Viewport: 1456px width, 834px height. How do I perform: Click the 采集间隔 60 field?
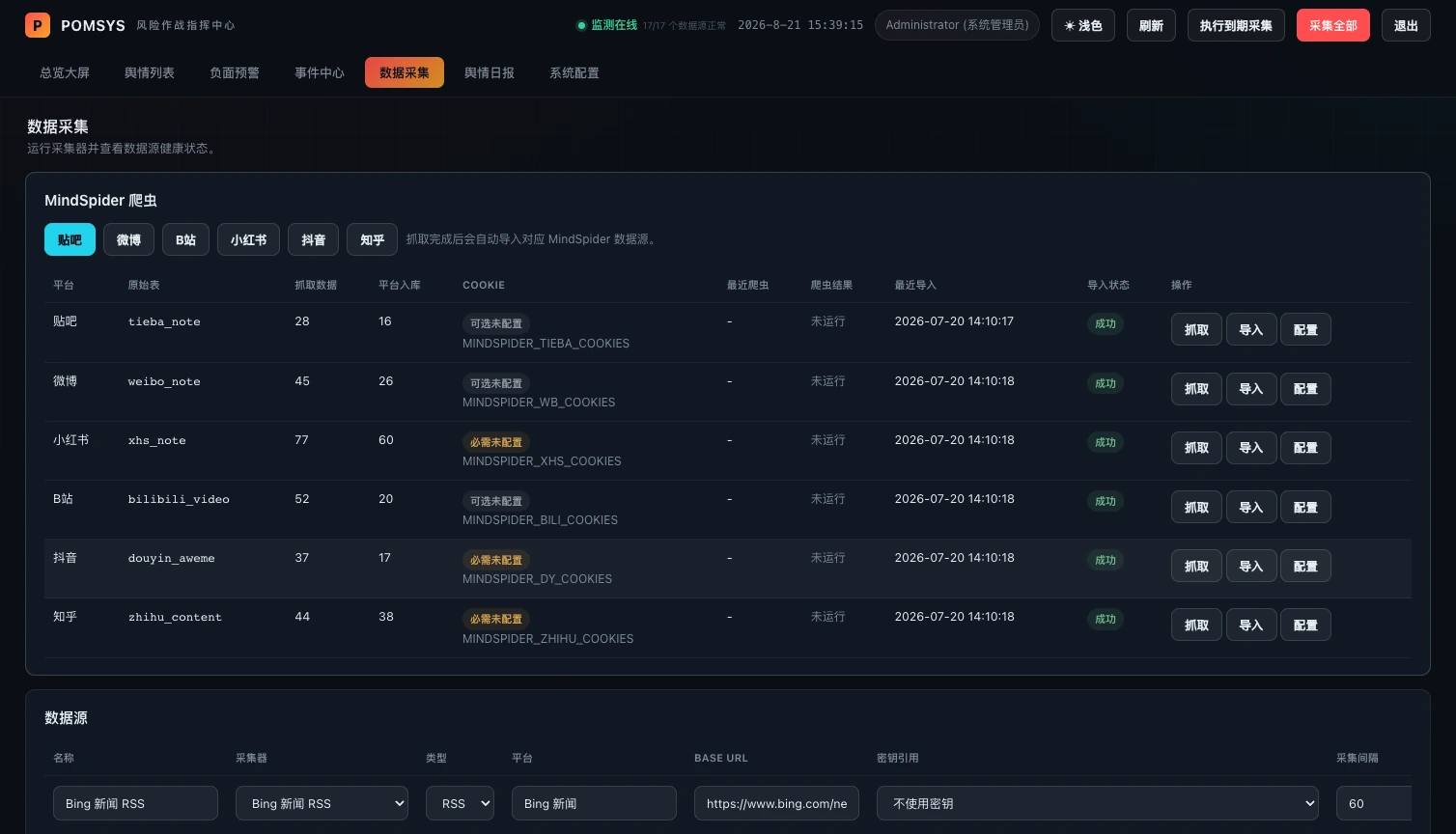point(1374,803)
